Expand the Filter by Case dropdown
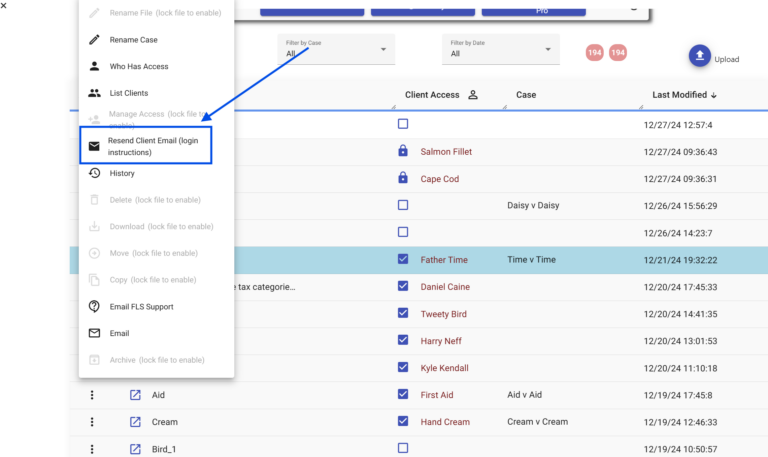 (x=382, y=49)
